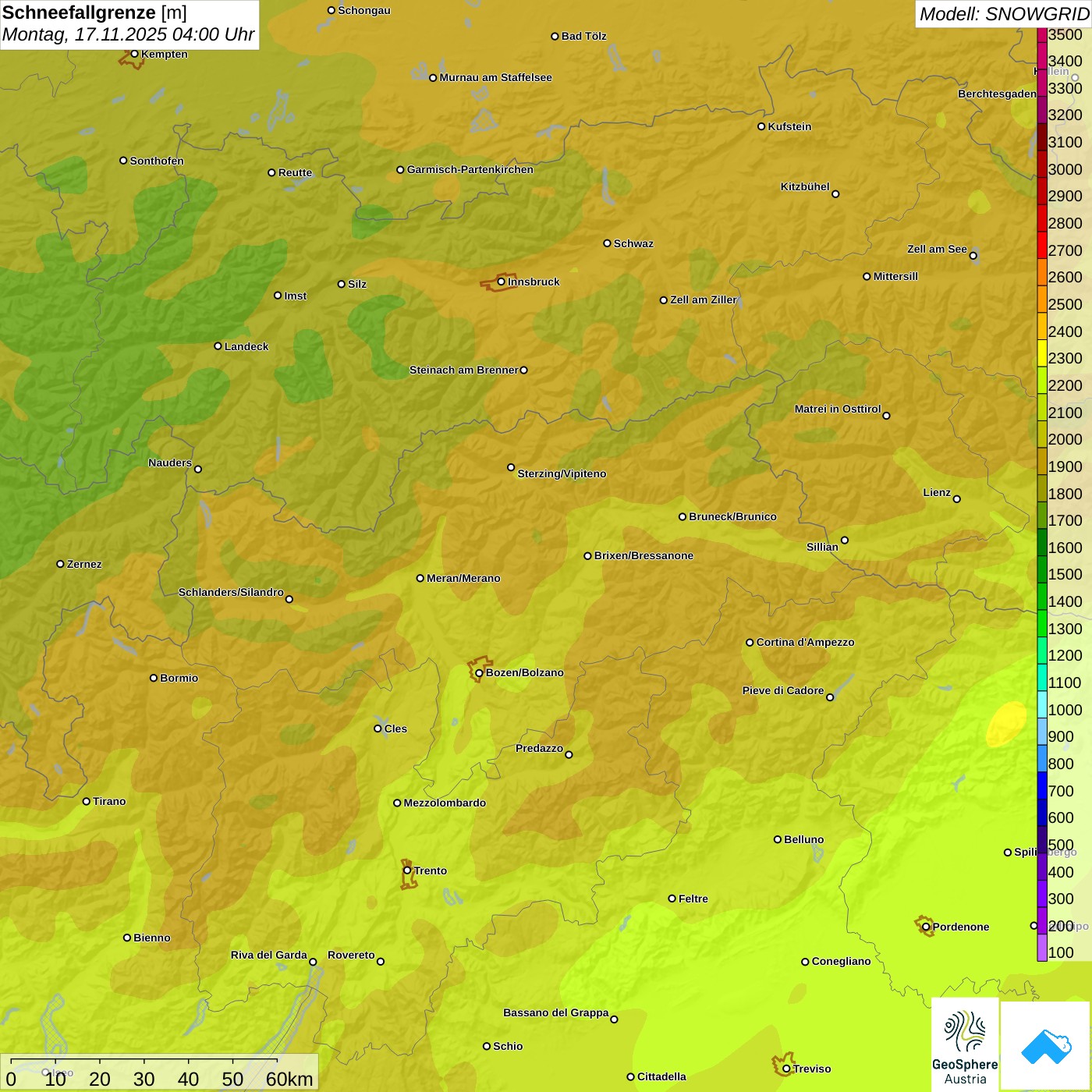The width and height of the screenshot is (1092, 1092).
Task: Select the Bienno map label
Action: pyautogui.click(x=151, y=938)
